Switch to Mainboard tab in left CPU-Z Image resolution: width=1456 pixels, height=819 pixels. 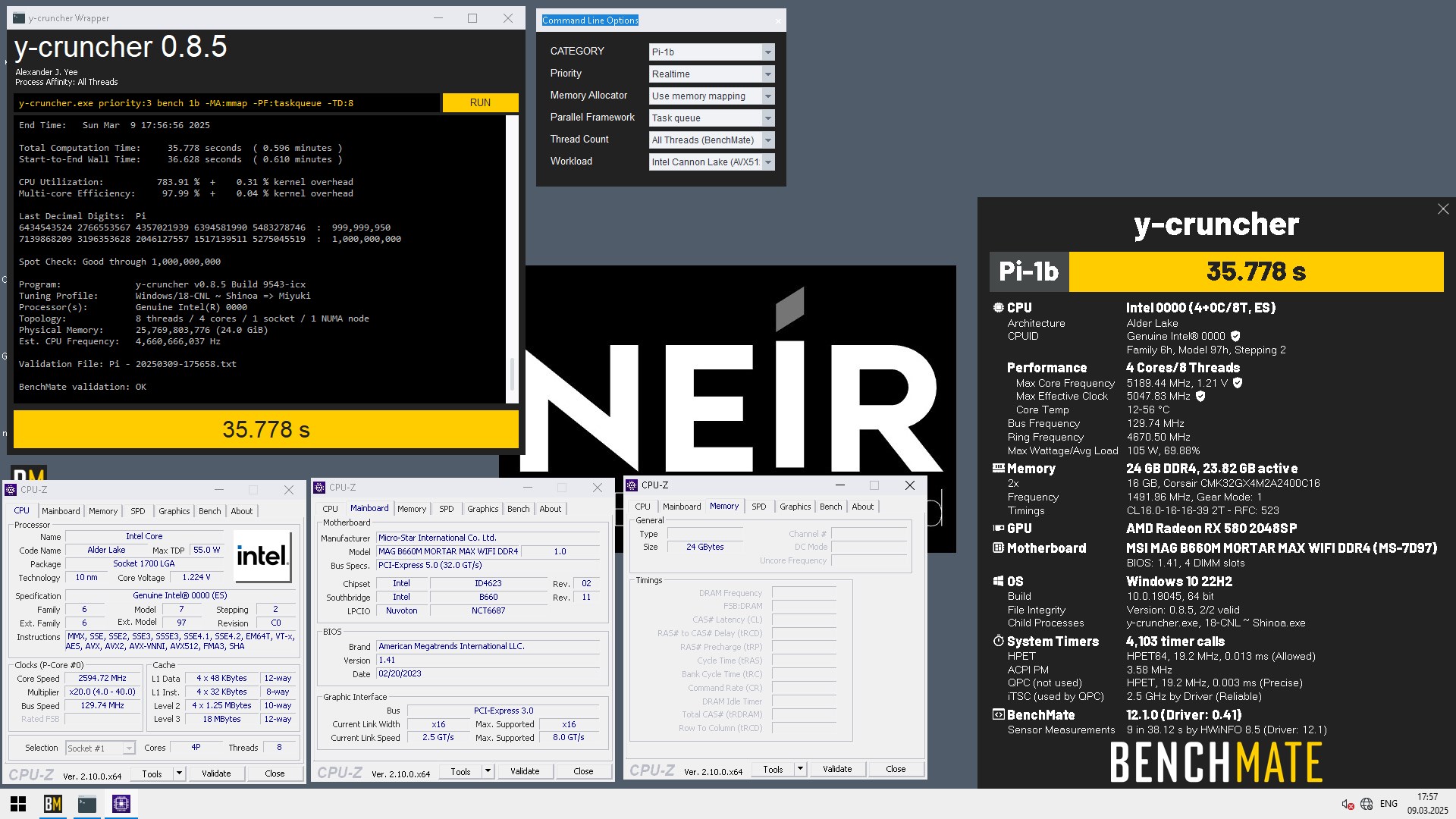61,511
